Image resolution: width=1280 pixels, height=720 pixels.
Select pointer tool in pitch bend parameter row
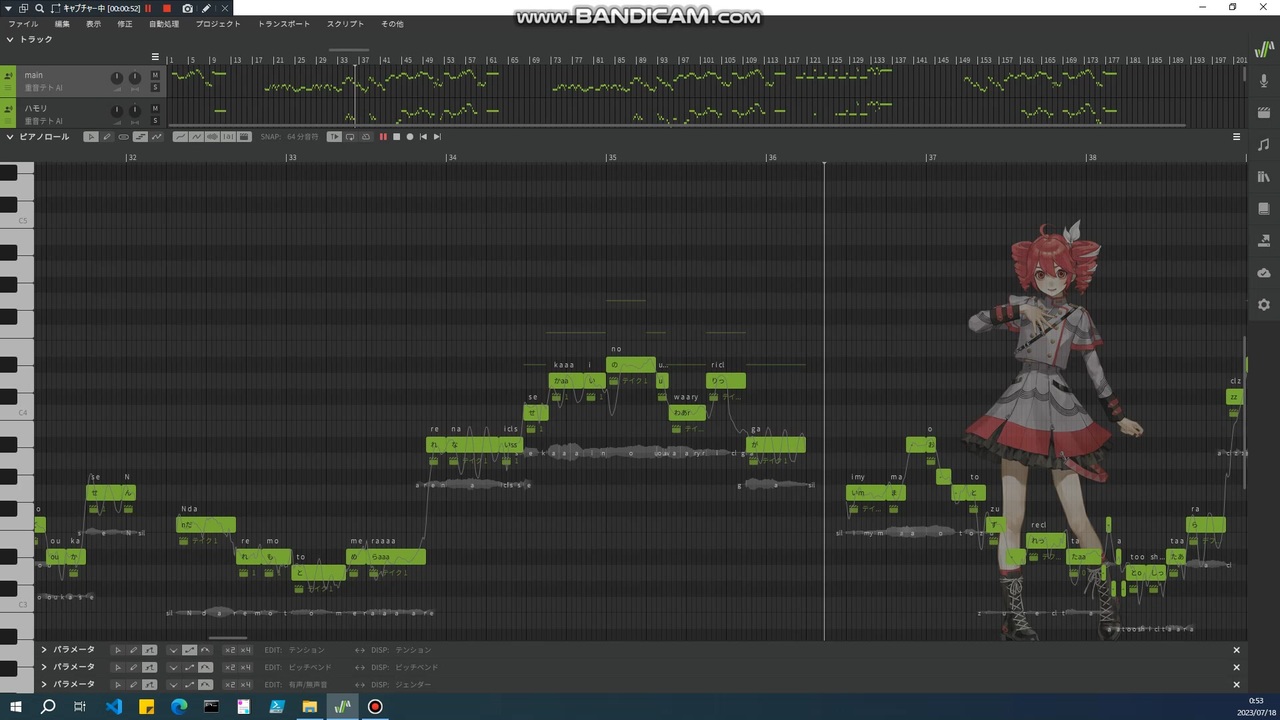(117, 667)
